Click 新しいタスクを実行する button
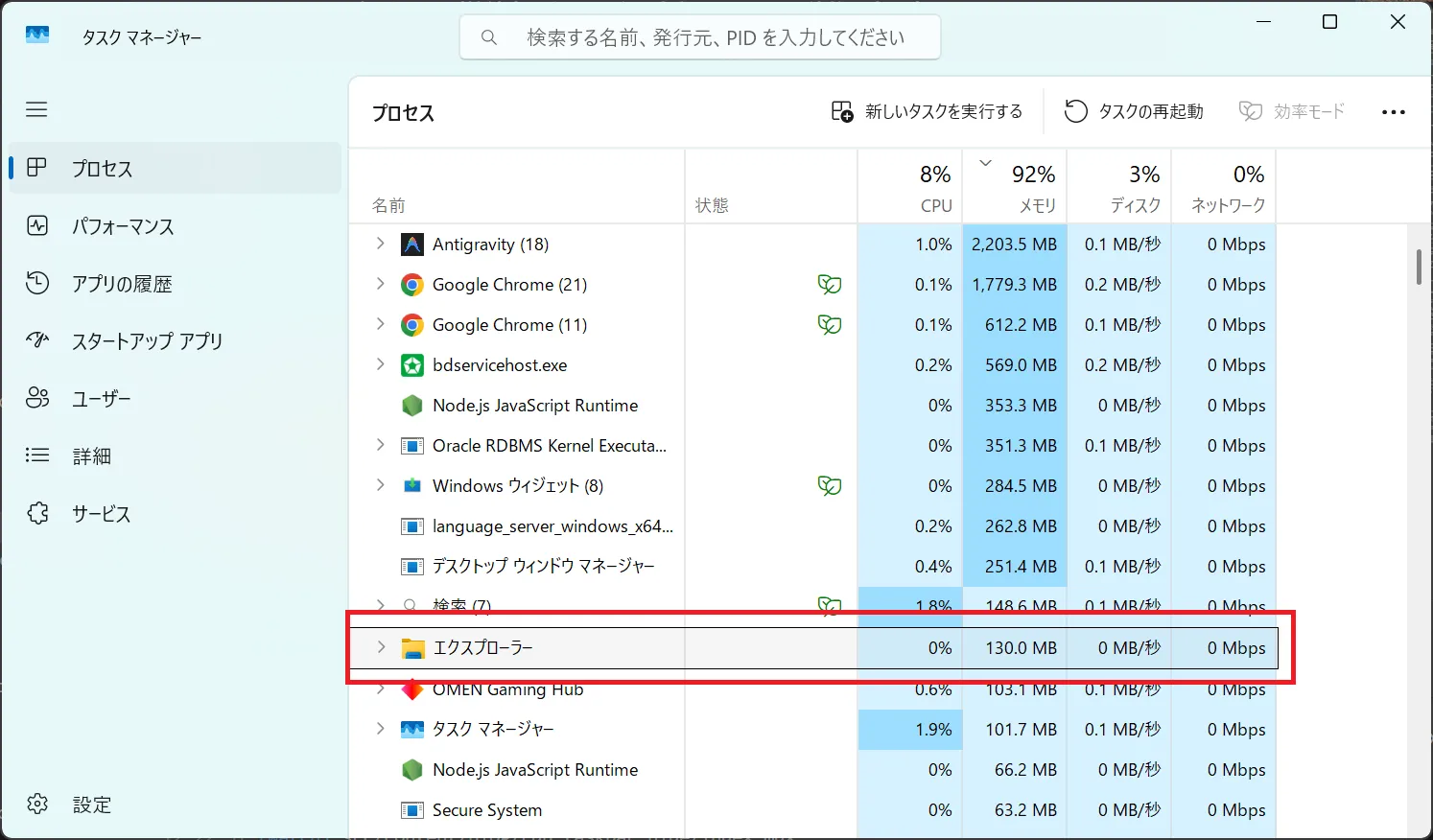This screenshot has height=840, width=1433. [x=927, y=112]
